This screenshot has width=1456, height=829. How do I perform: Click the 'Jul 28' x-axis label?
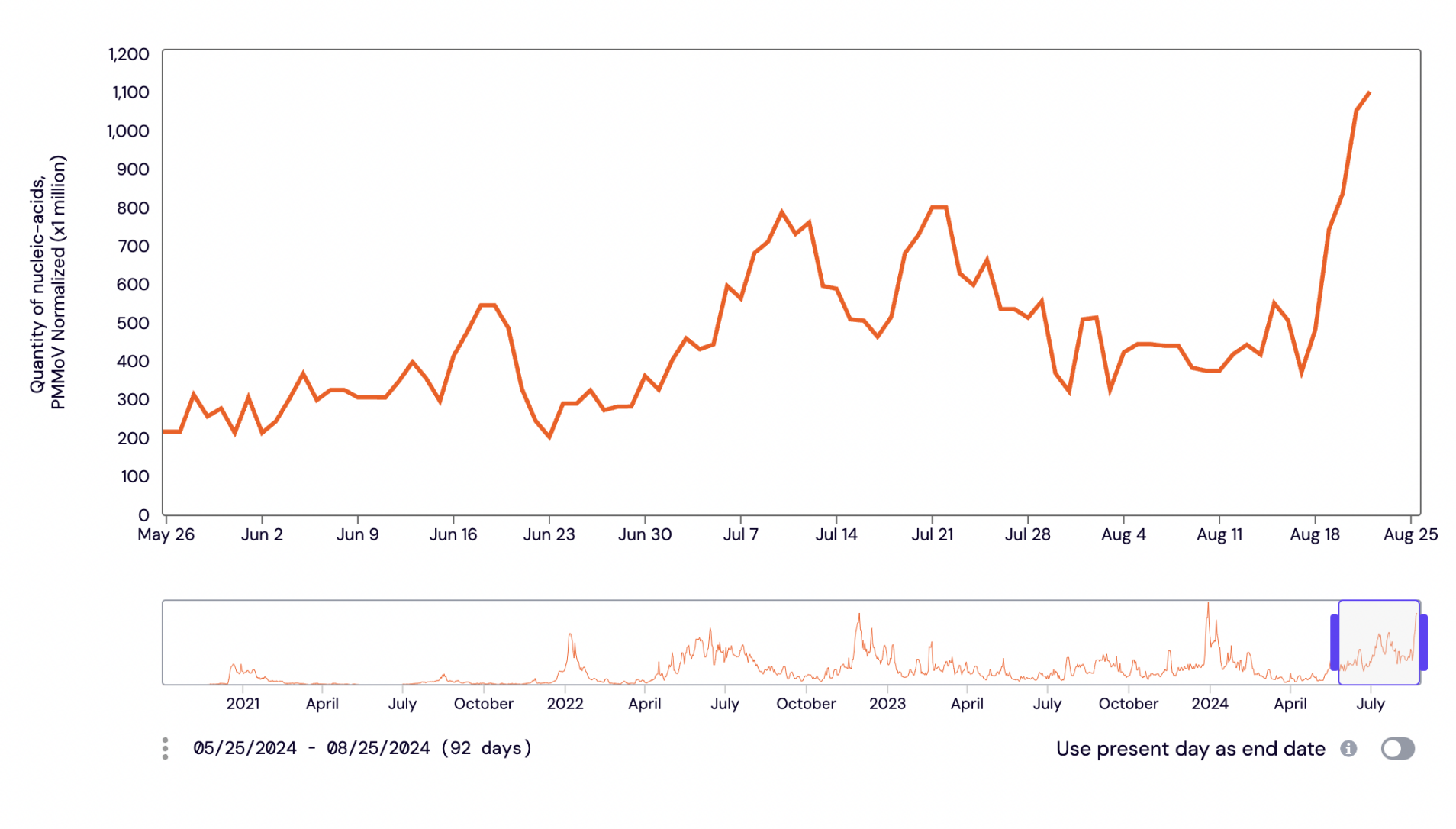pyautogui.click(x=1027, y=534)
